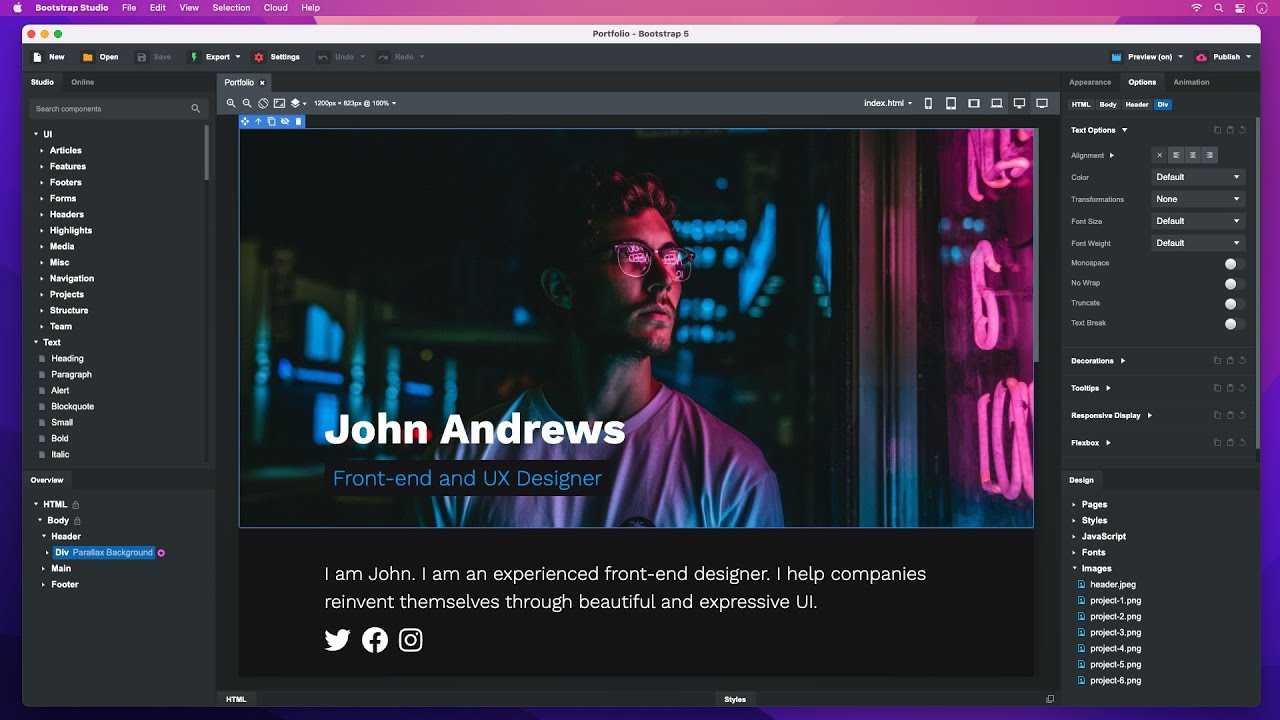Align text left

point(1176,155)
